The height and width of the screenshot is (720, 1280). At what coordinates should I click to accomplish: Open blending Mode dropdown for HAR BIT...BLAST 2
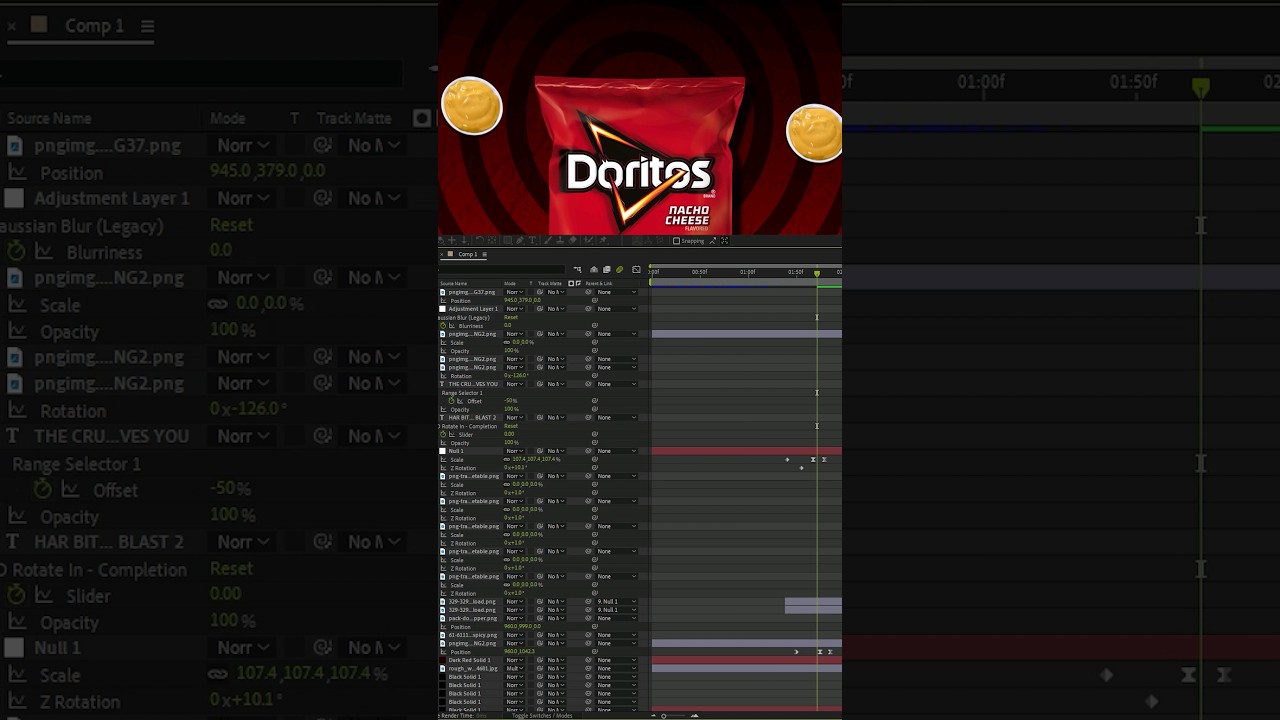pyautogui.click(x=514, y=417)
